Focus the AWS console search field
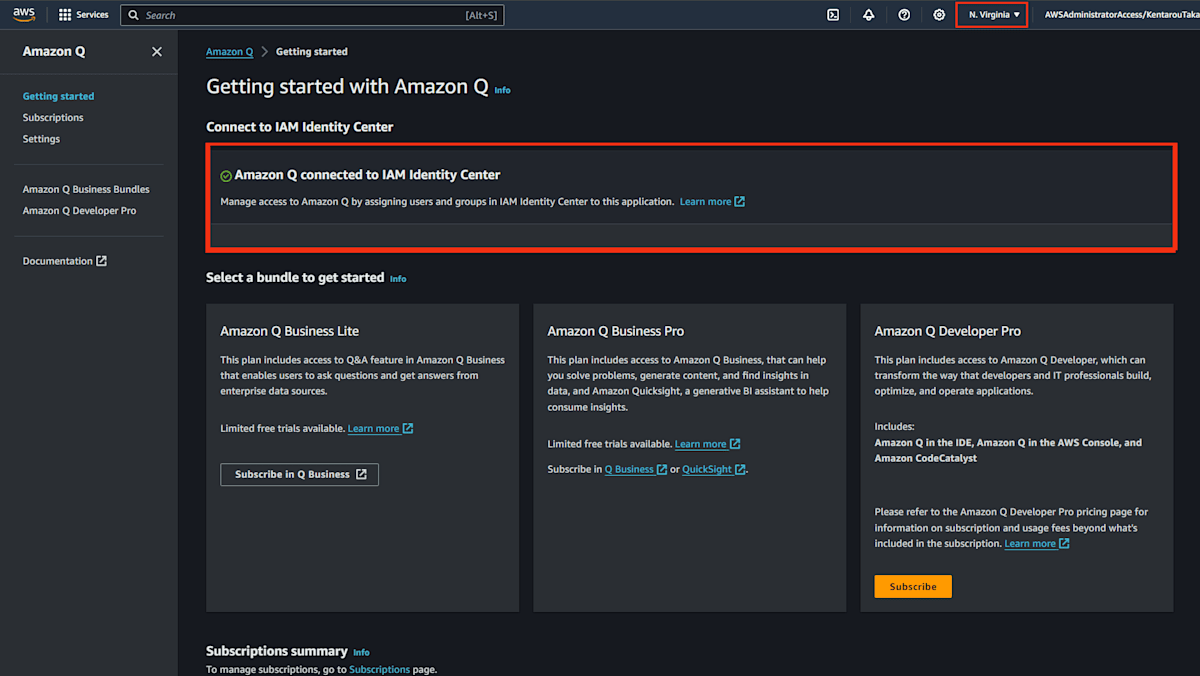Screen dimensions: 1200x676 312,15
